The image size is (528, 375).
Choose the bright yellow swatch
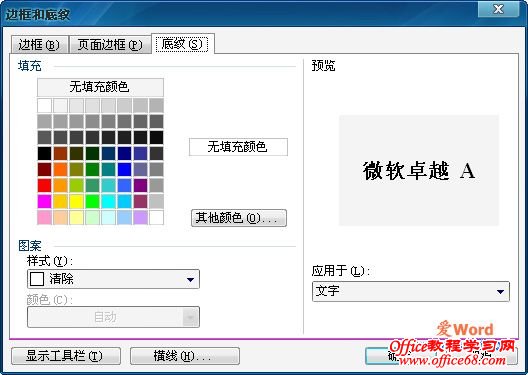tap(76, 201)
